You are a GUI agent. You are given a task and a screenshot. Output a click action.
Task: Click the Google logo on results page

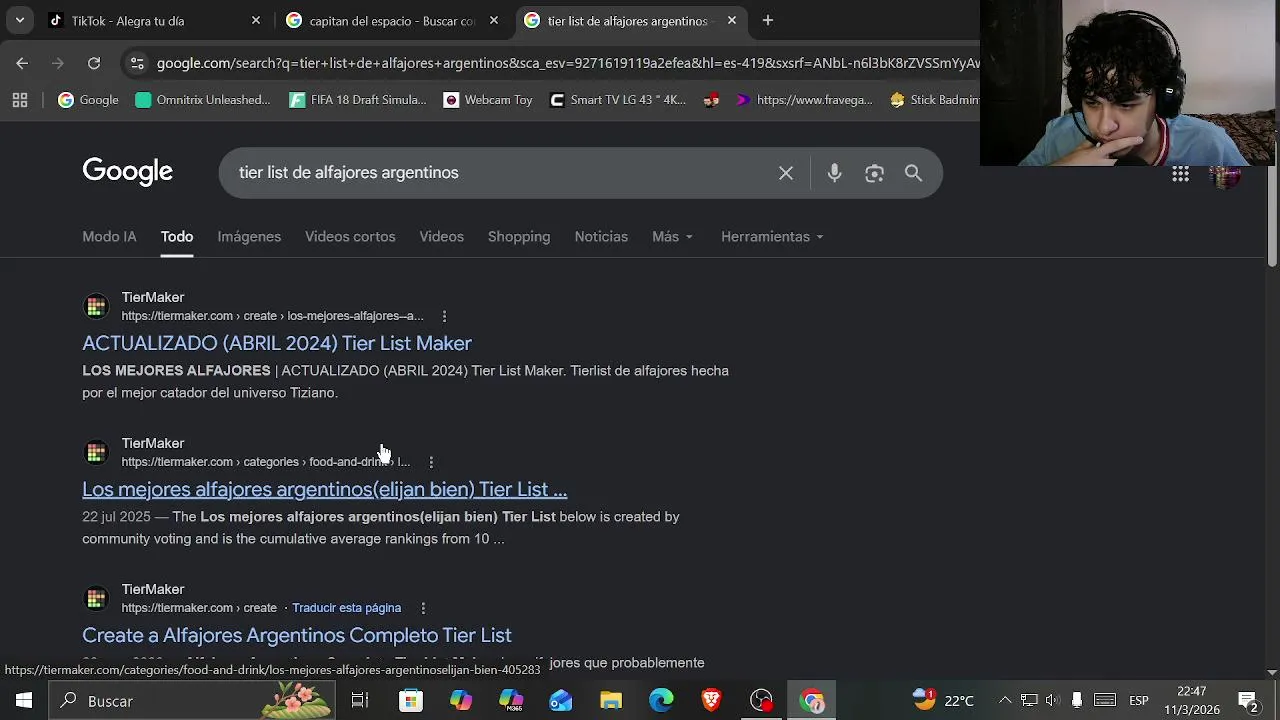[127, 172]
